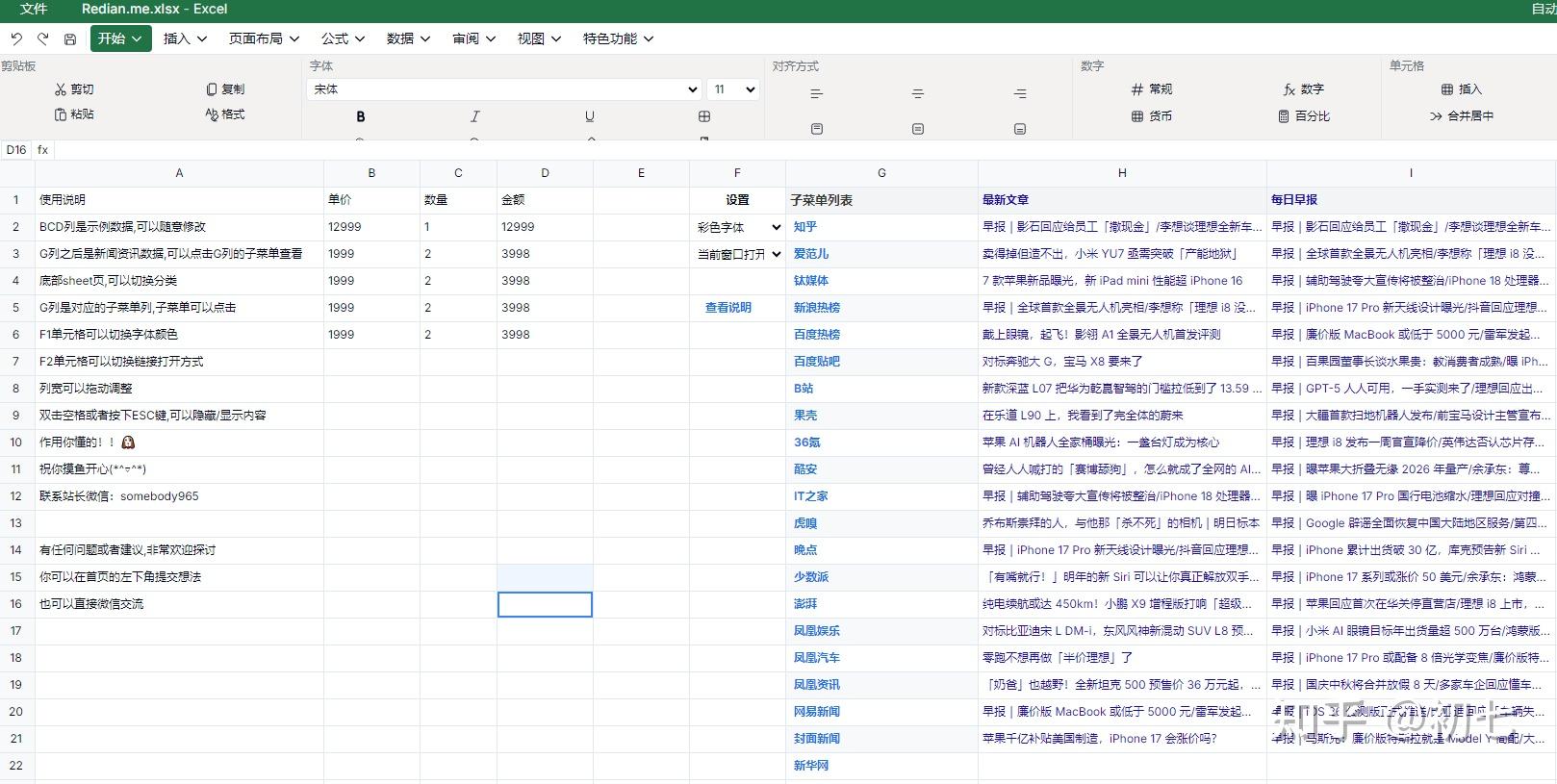Open the 查看说明 link
1557x784 pixels.
click(728, 308)
